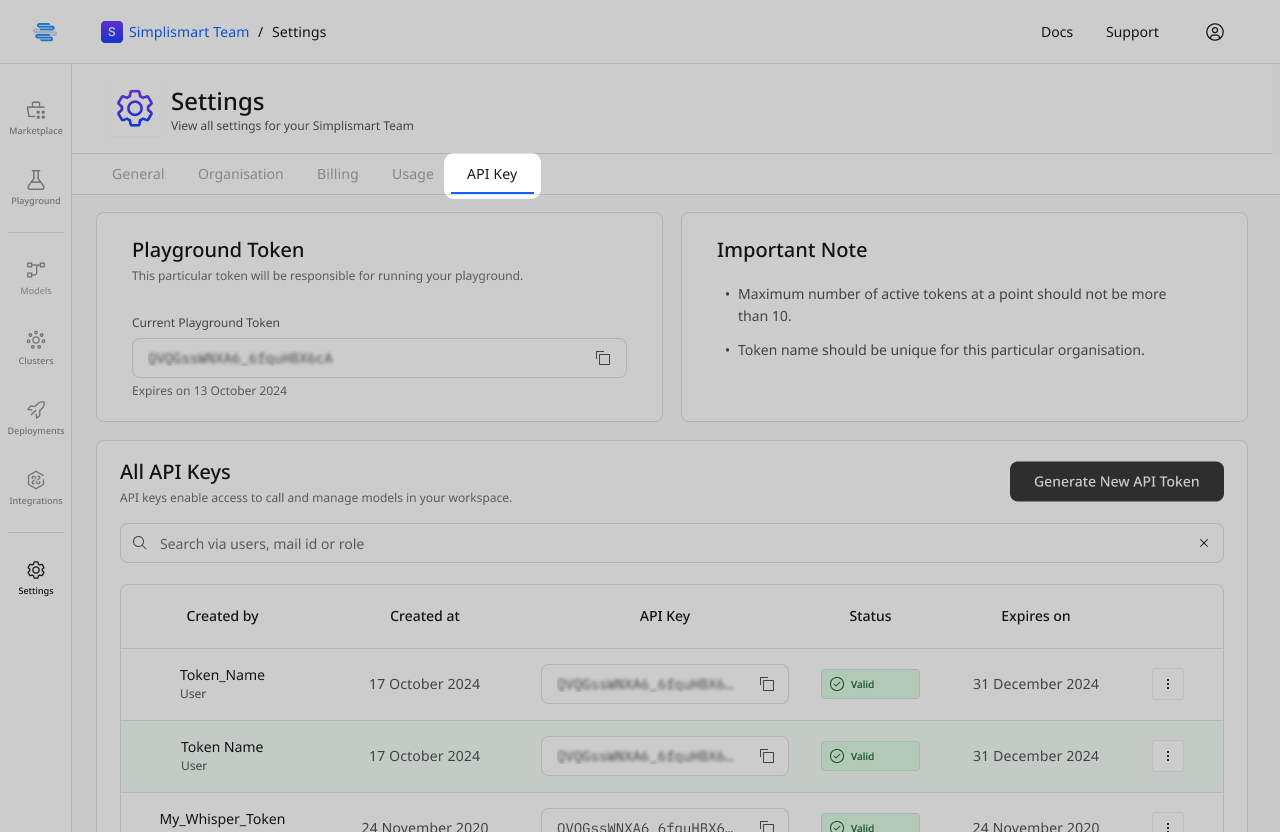The image size is (1280, 832).
Task: Click 17 October 2024 in Token Name row
Action: [425, 756]
